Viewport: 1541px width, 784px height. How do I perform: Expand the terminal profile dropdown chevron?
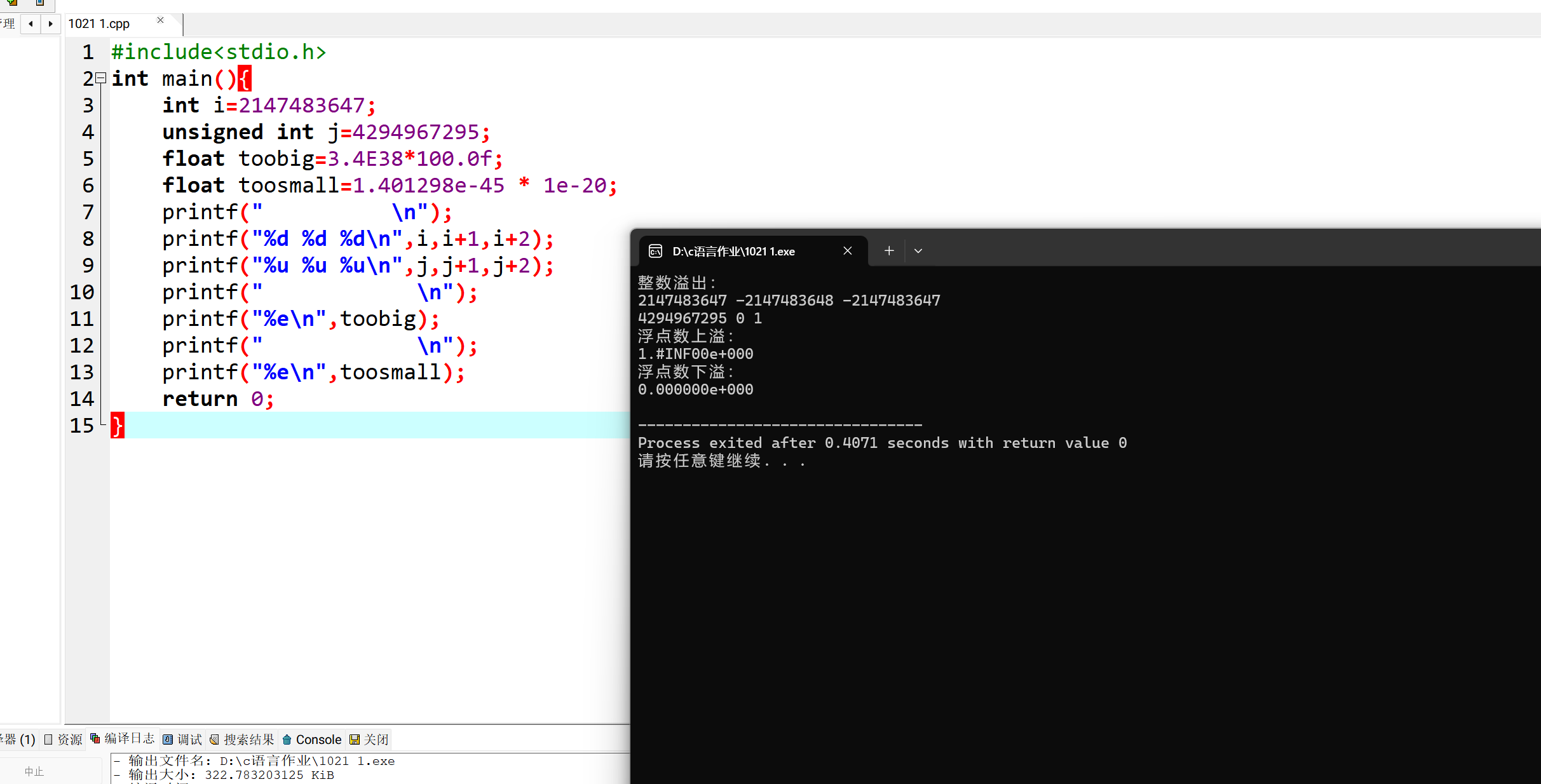tap(918, 251)
